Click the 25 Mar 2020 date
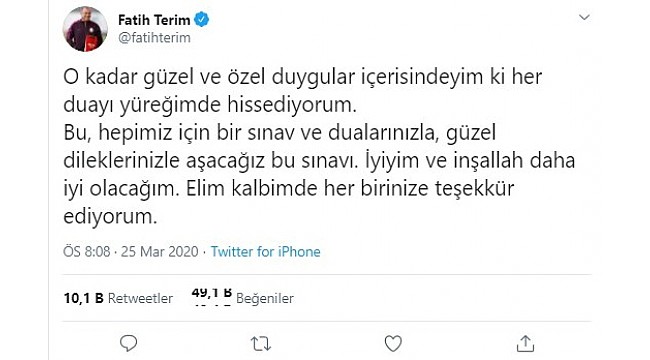650x360 pixels. (160, 252)
